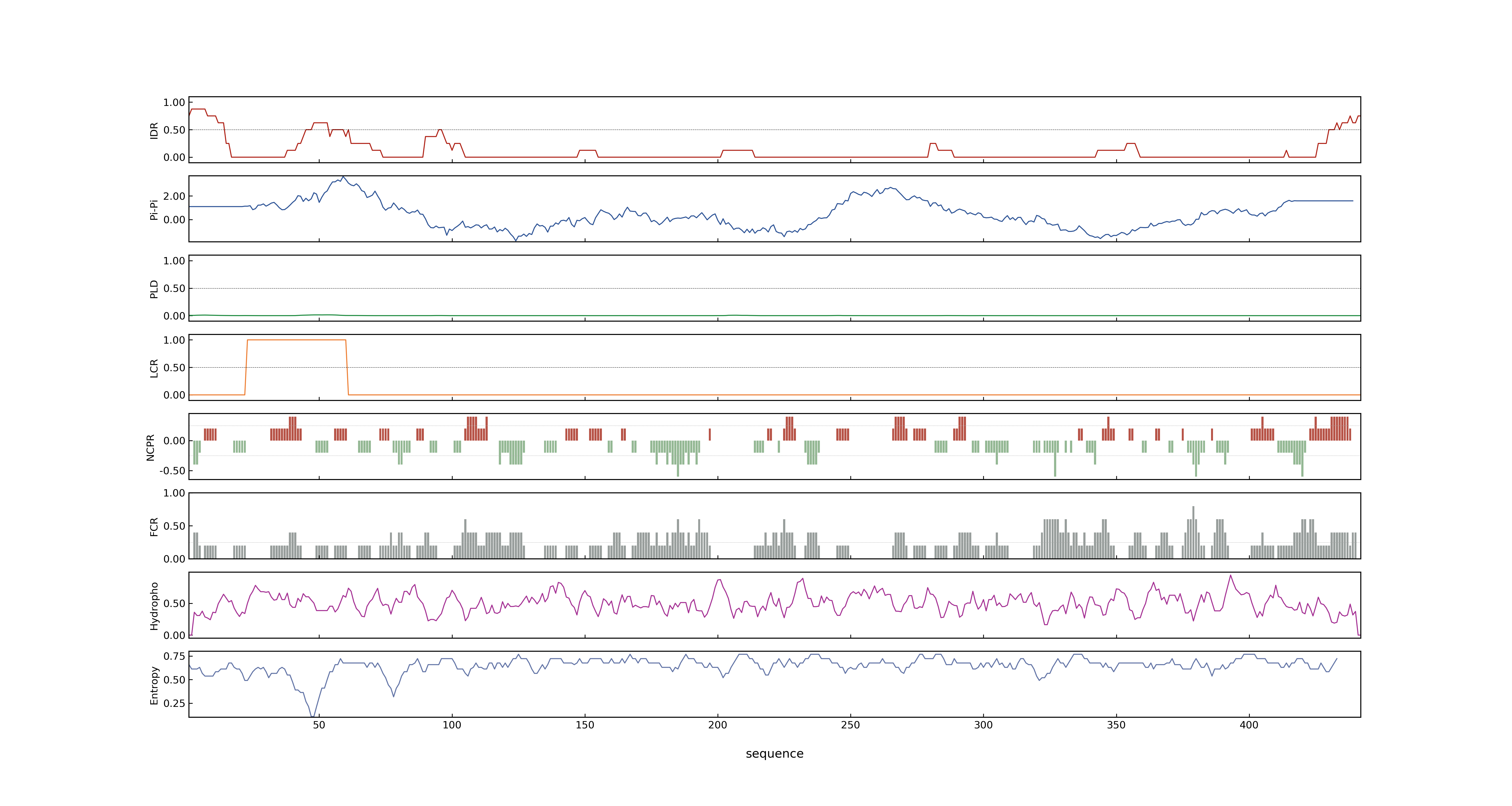Click the PLD y-axis label
This screenshot has width=1512, height=806.
[x=154, y=288]
